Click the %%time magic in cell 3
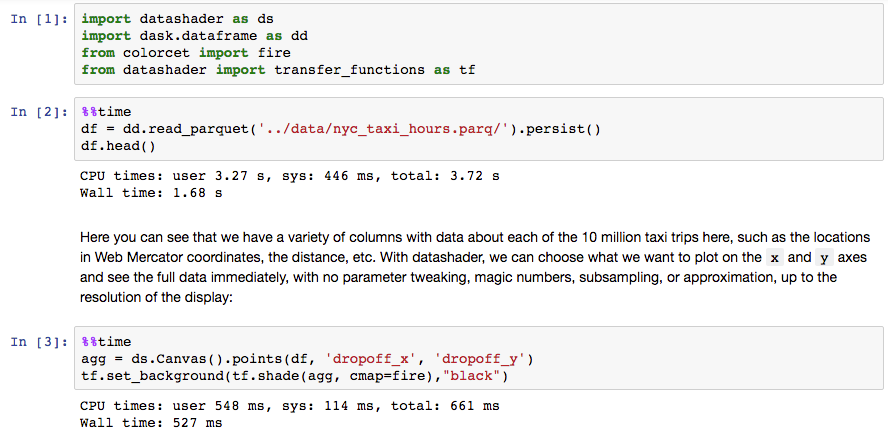Image resolution: width=888 pixels, height=434 pixels. pos(106,342)
